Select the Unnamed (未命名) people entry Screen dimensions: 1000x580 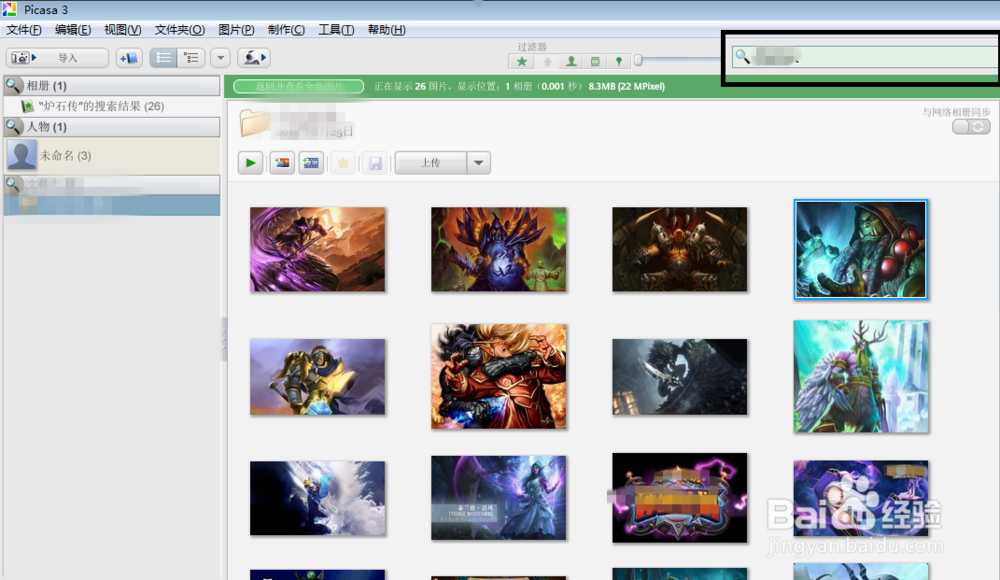pyautogui.click(x=112, y=155)
